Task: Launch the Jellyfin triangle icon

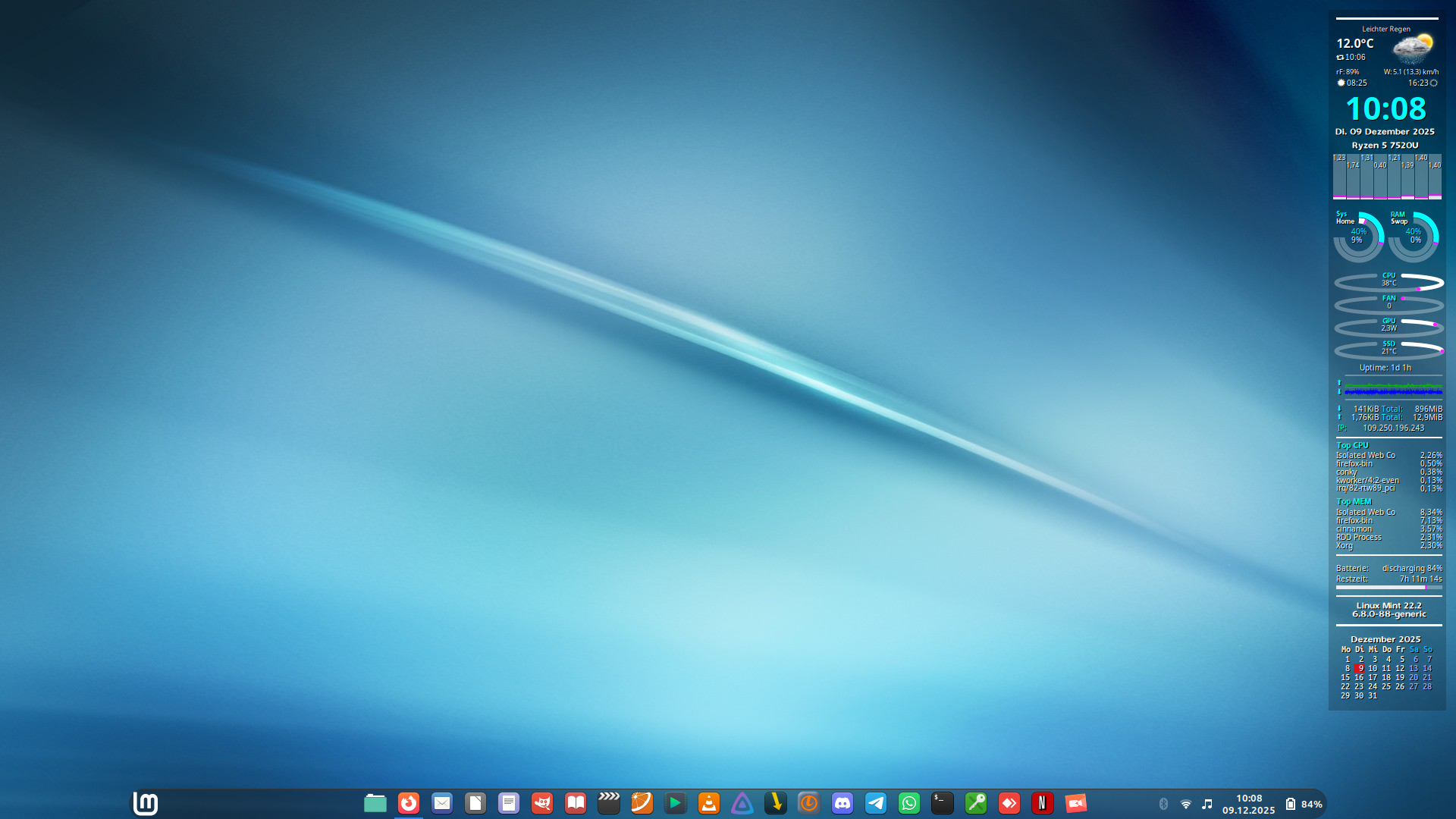Action: (742, 803)
